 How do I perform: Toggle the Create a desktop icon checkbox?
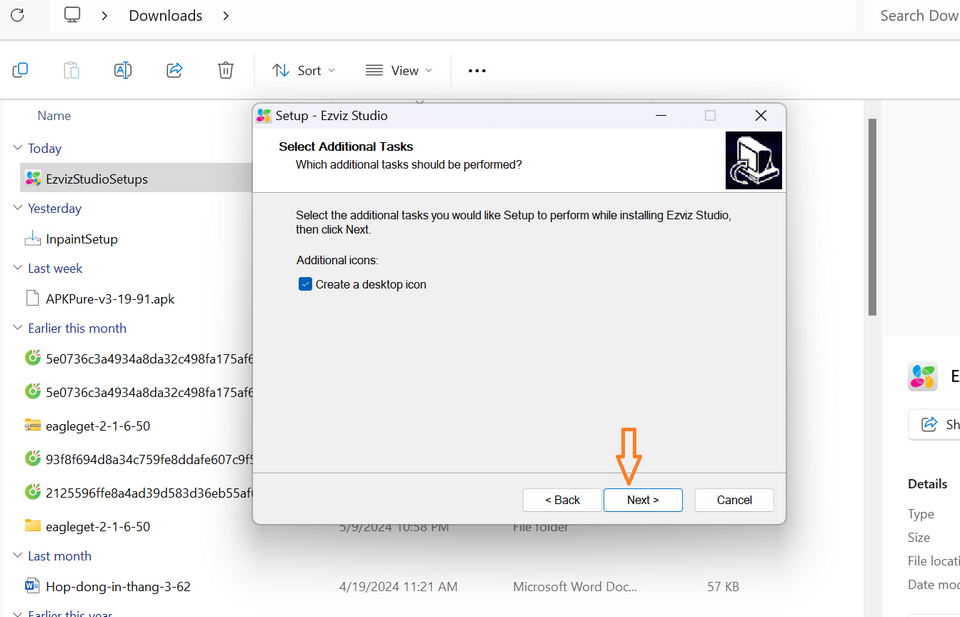pos(305,284)
